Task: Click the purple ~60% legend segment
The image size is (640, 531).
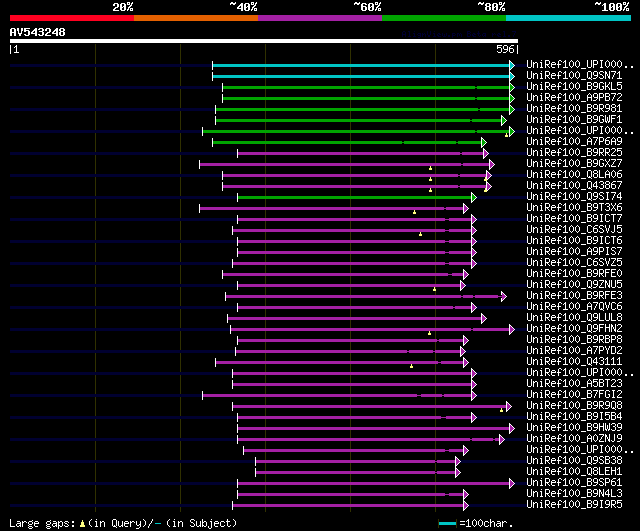Action: pyautogui.click(x=320, y=18)
